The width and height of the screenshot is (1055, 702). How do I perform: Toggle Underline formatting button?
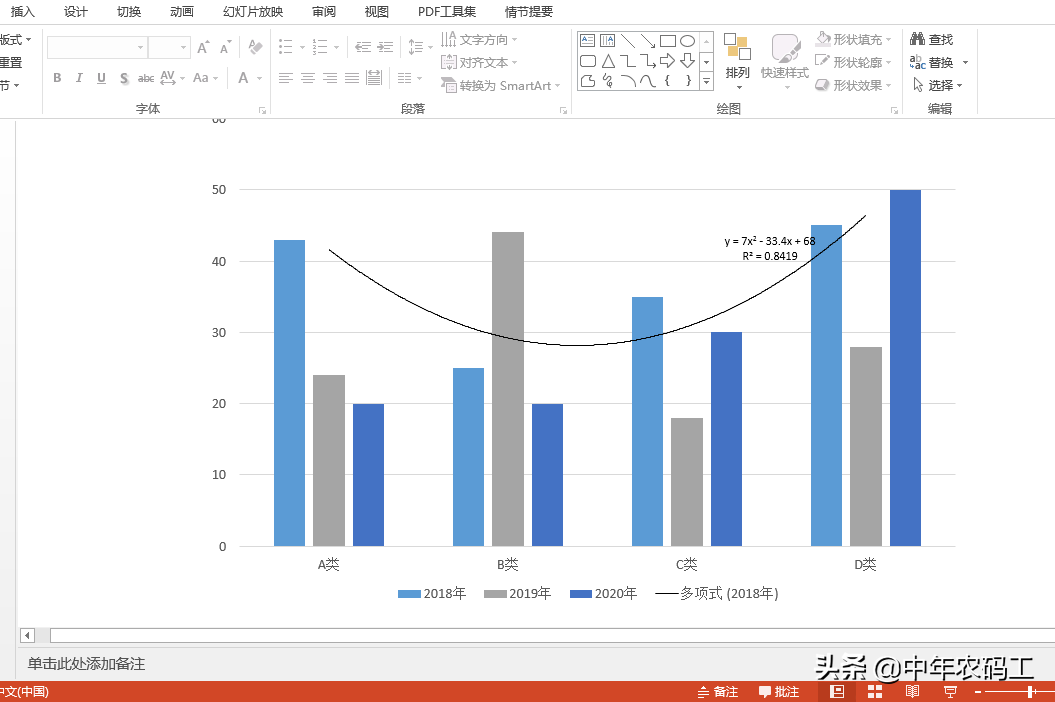[x=102, y=78]
